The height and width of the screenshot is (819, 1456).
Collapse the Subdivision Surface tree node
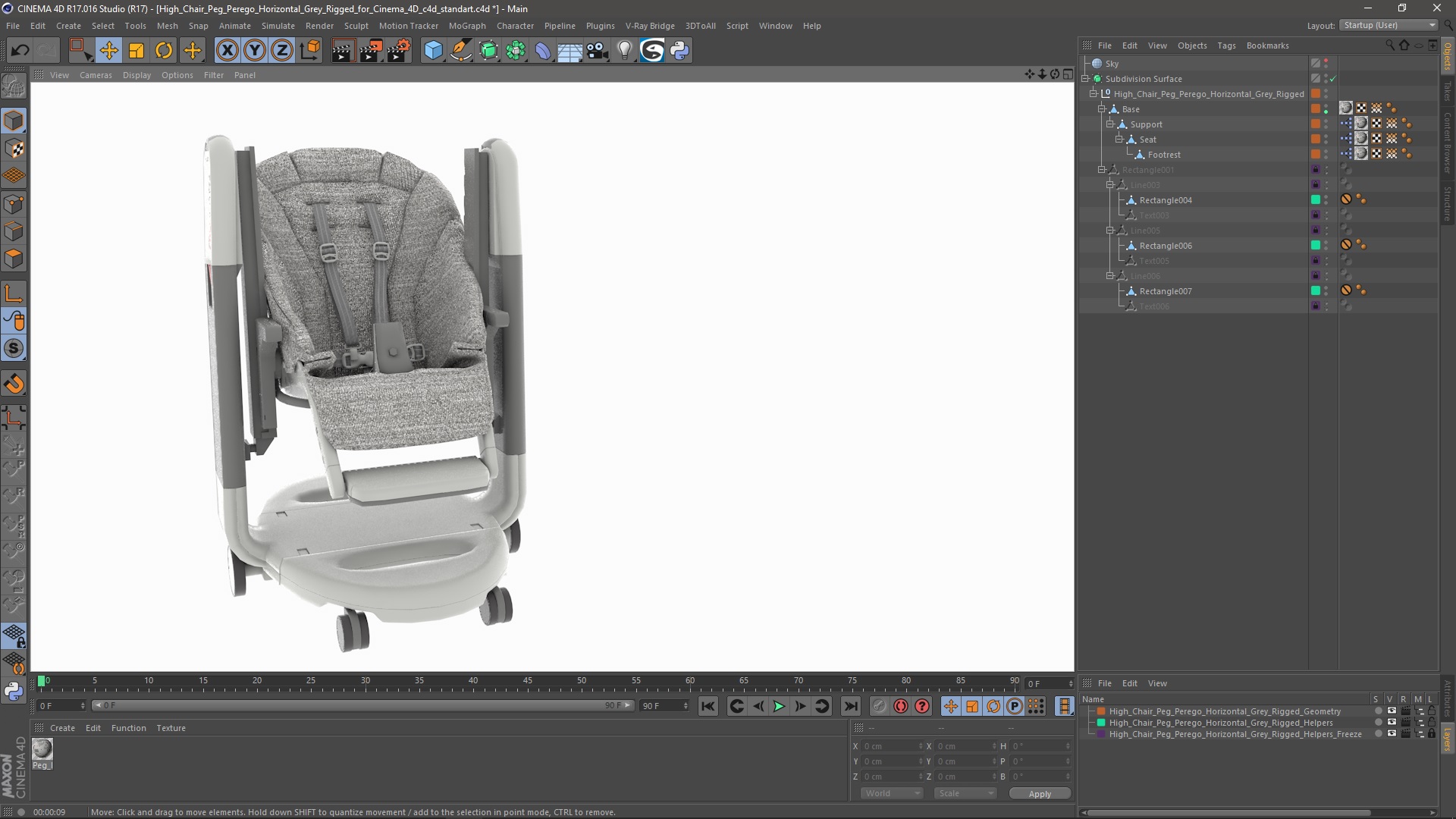point(1085,79)
